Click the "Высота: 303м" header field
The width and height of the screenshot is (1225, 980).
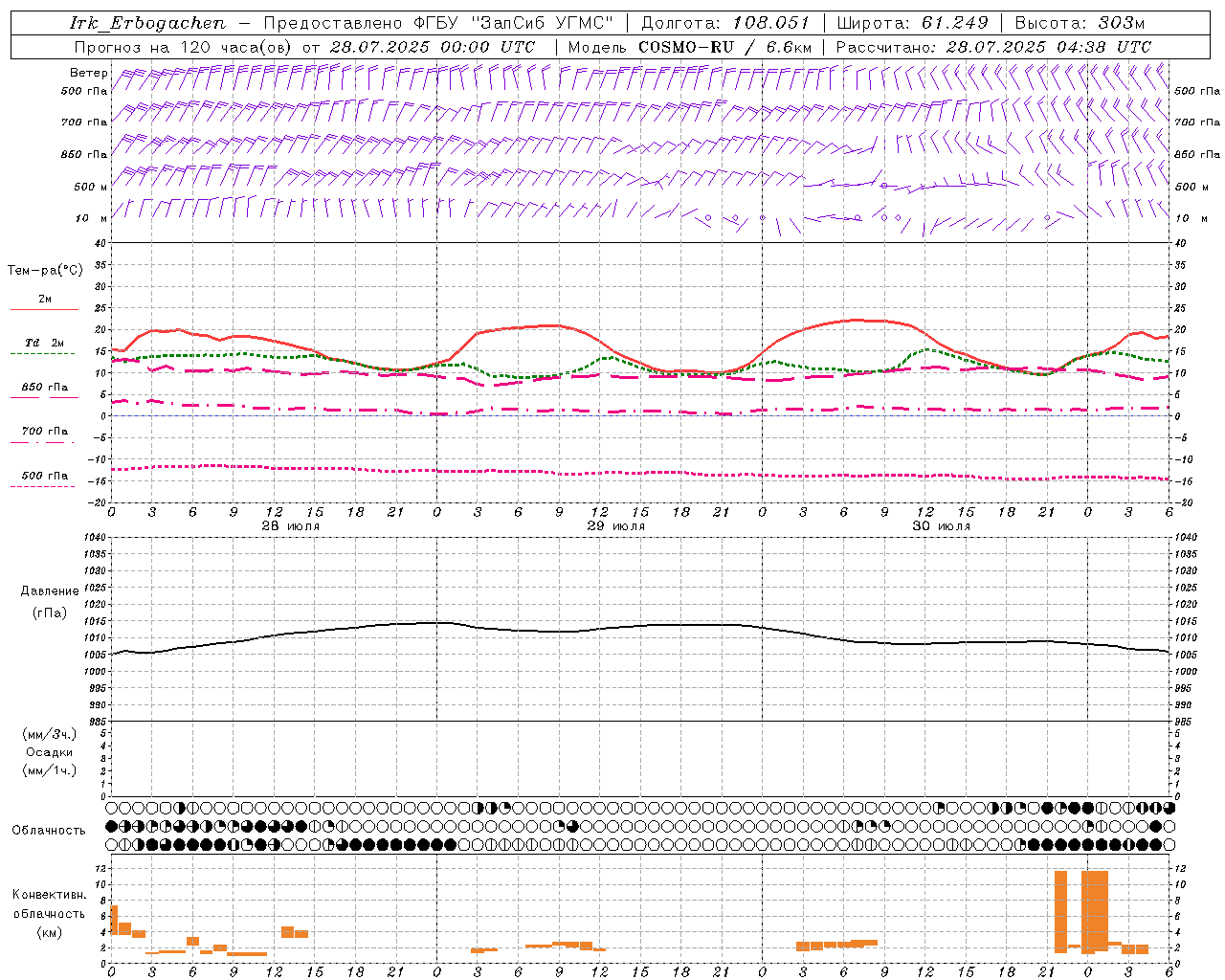pyautogui.click(x=1080, y=23)
